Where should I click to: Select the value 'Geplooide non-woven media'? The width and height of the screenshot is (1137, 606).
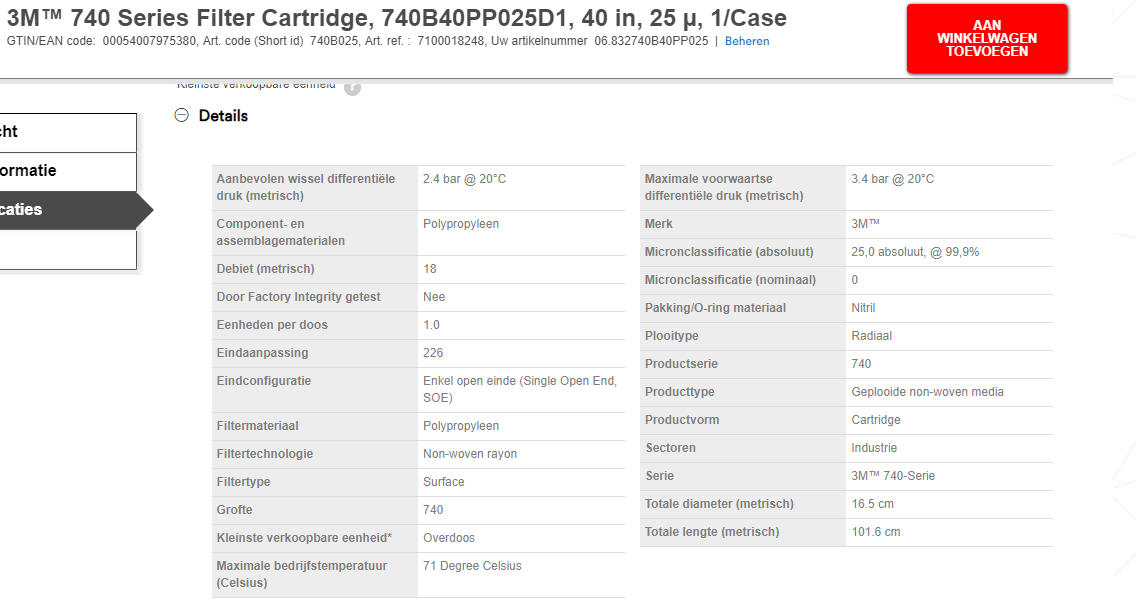[x=927, y=392]
